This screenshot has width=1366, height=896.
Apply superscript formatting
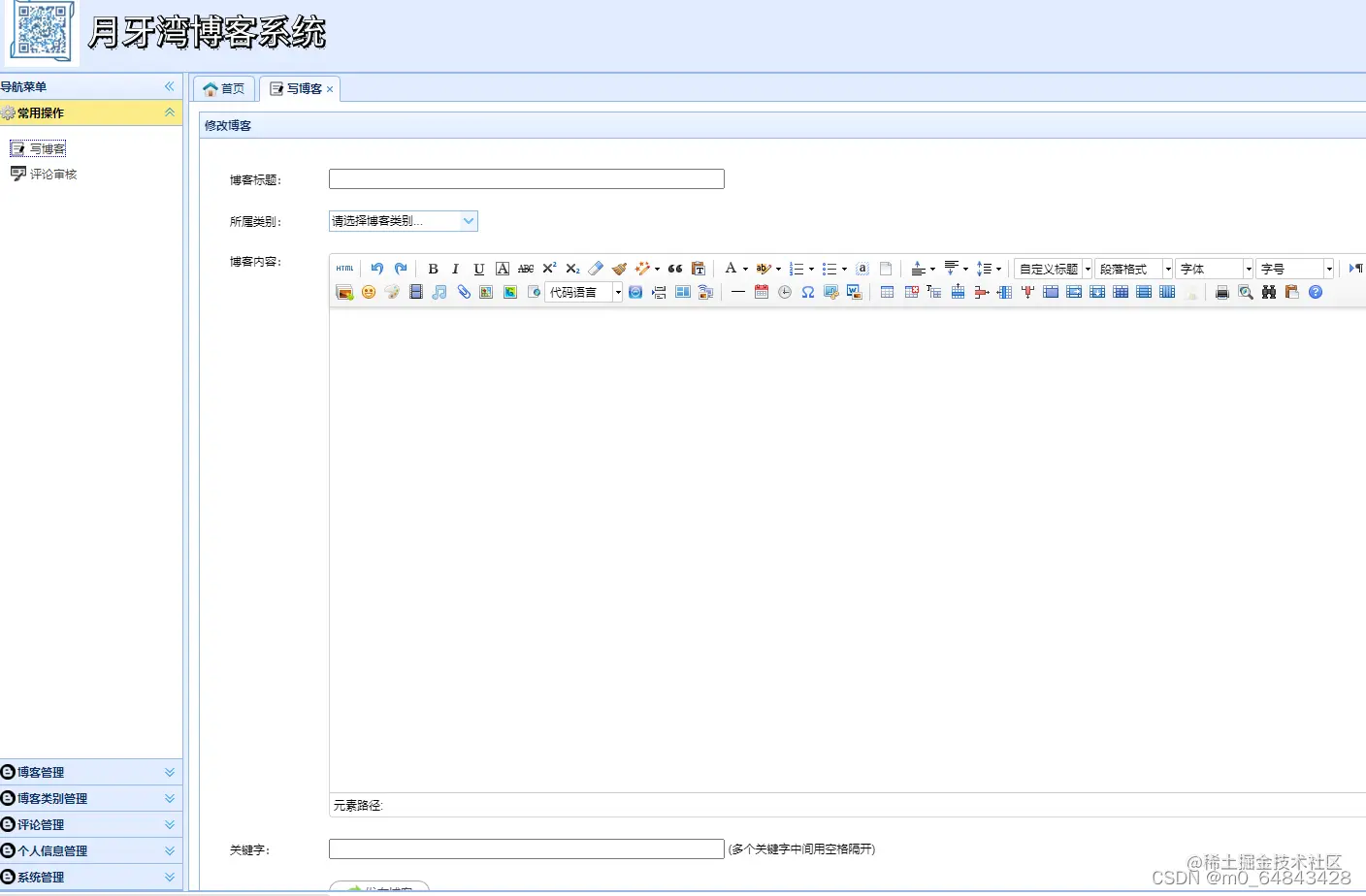point(549,269)
